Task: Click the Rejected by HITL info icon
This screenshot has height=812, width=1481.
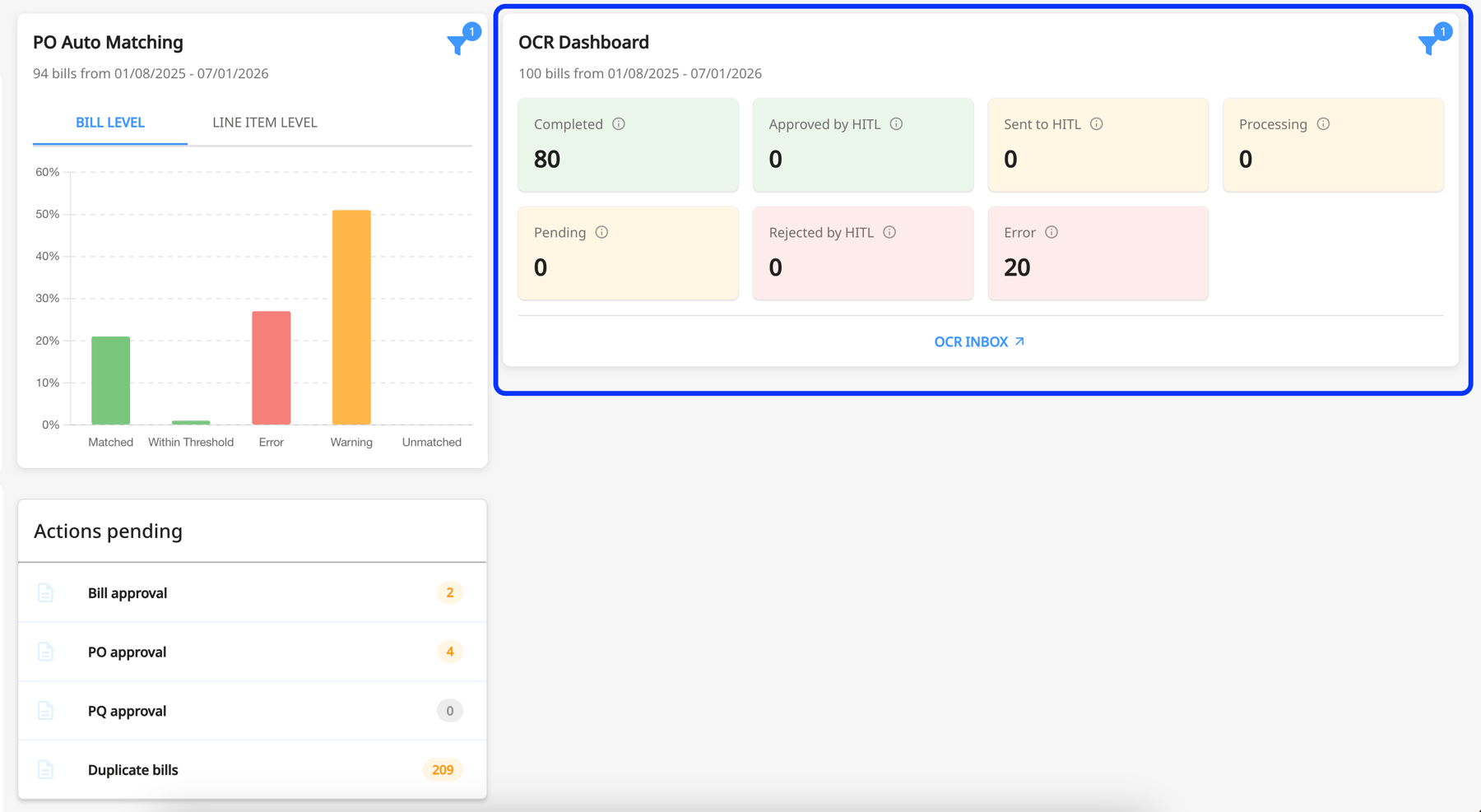Action: pyautogui.click(x=889, y=232)
